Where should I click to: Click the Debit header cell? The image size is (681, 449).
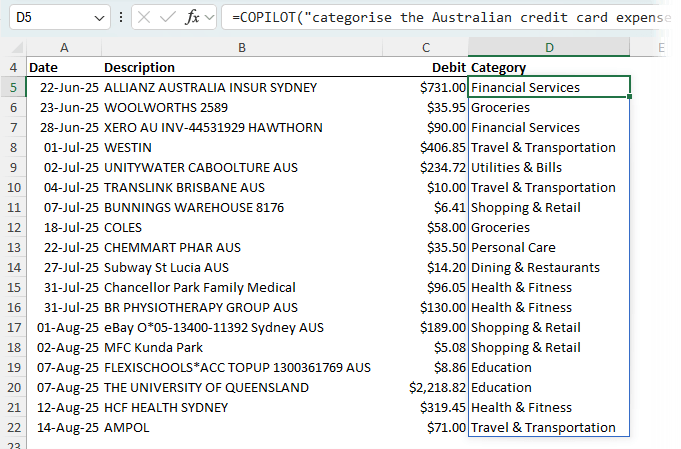click(x=426, y=67)
